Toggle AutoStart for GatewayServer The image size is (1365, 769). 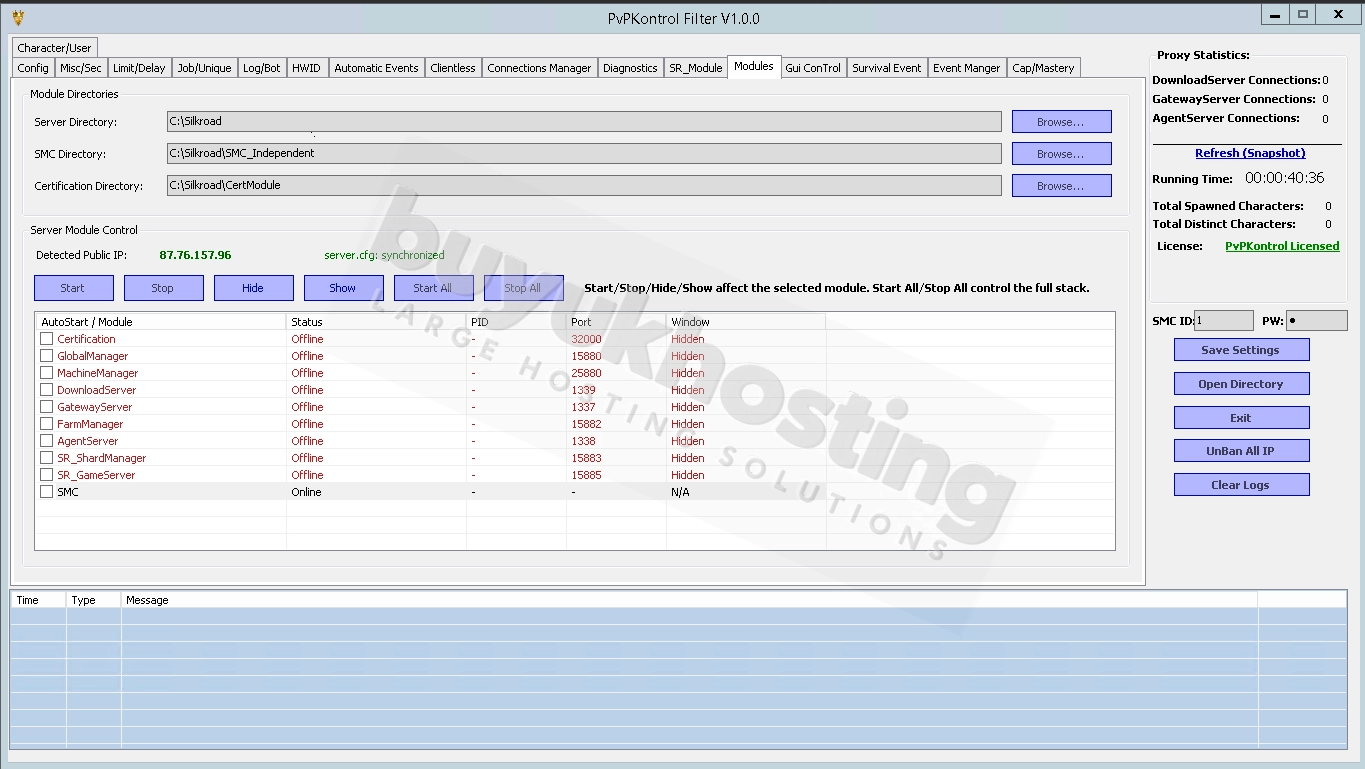point(46,407)
